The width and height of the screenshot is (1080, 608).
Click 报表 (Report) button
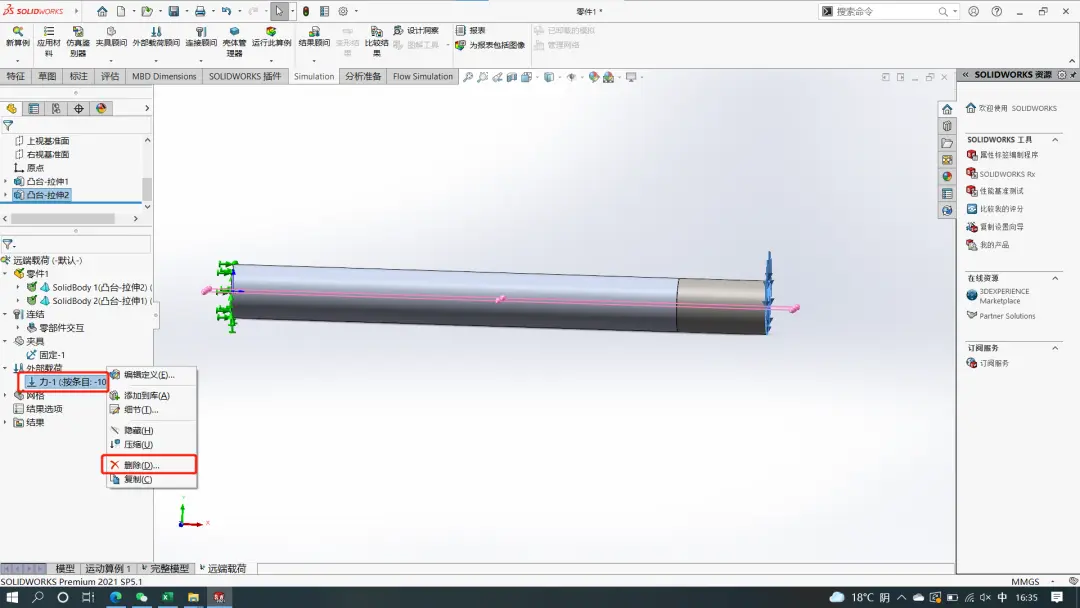[x=470, y=30]
